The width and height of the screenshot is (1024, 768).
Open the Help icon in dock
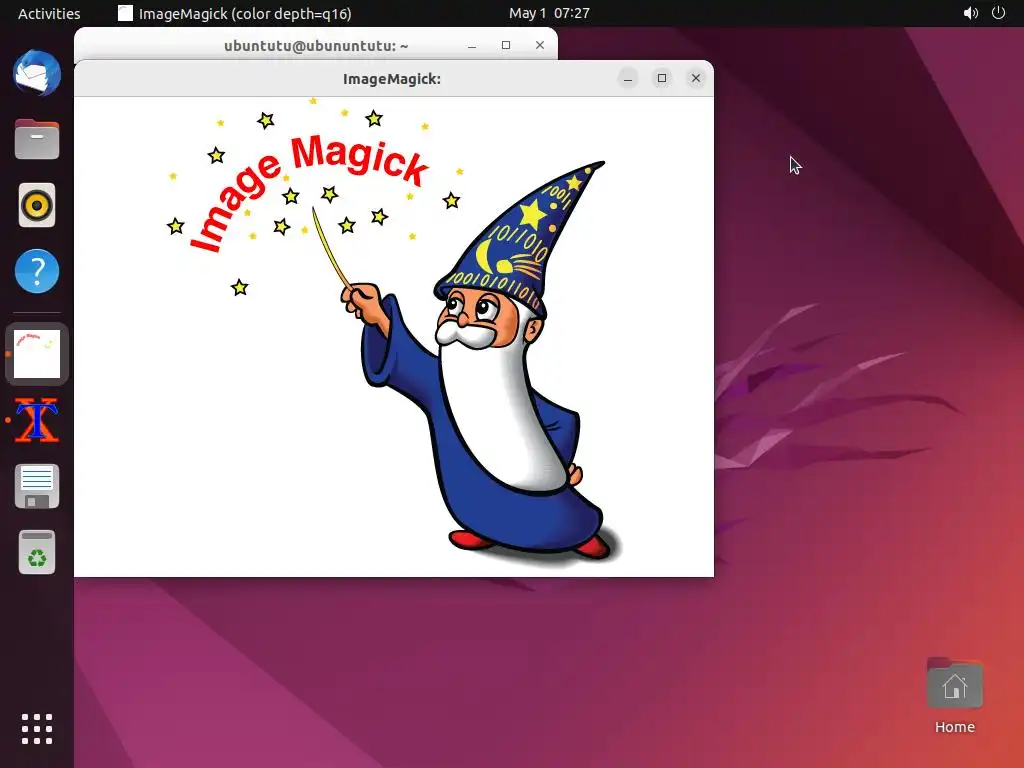point(37,271)
